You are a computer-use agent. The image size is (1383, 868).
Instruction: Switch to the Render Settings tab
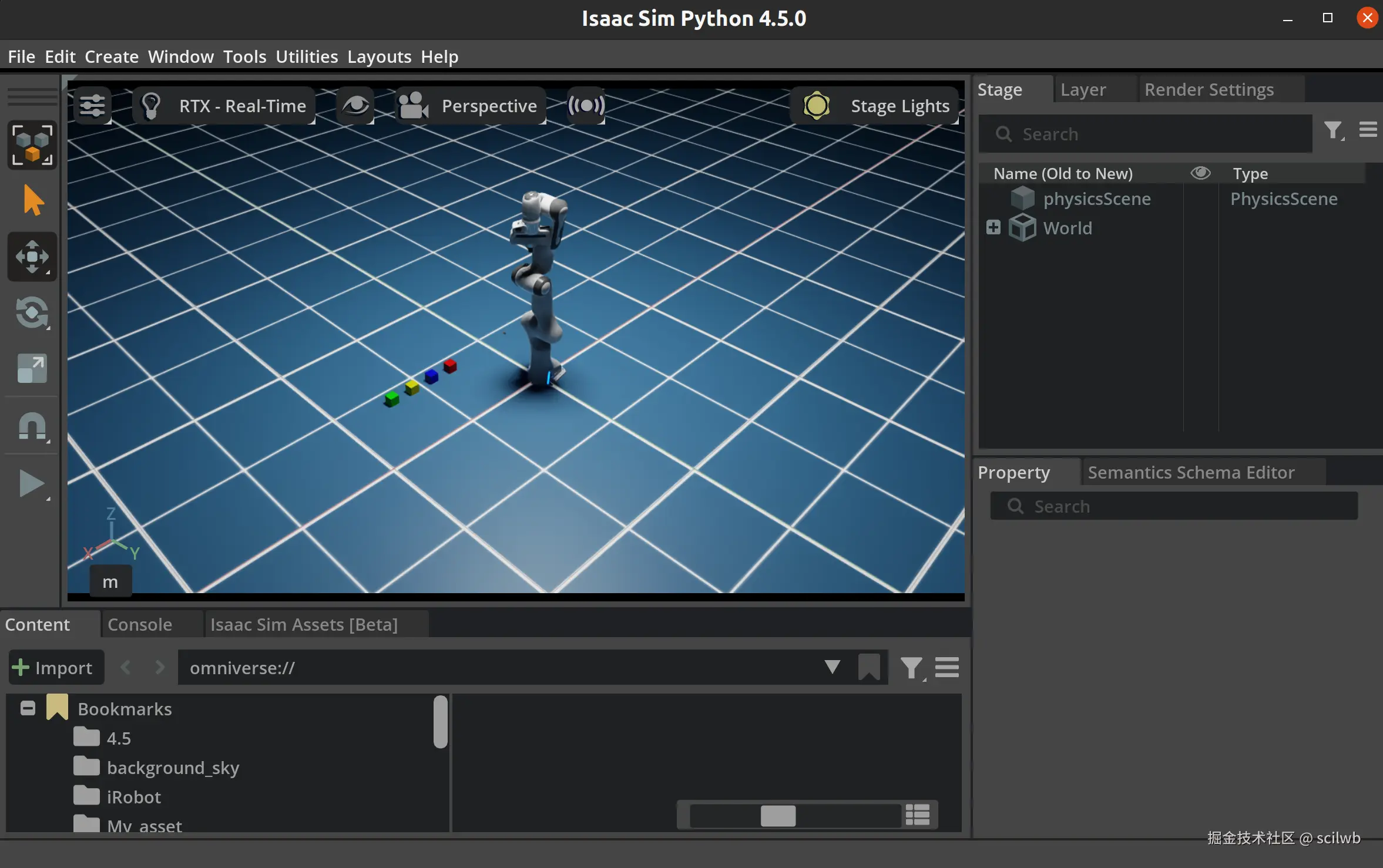click(1209, 89)
